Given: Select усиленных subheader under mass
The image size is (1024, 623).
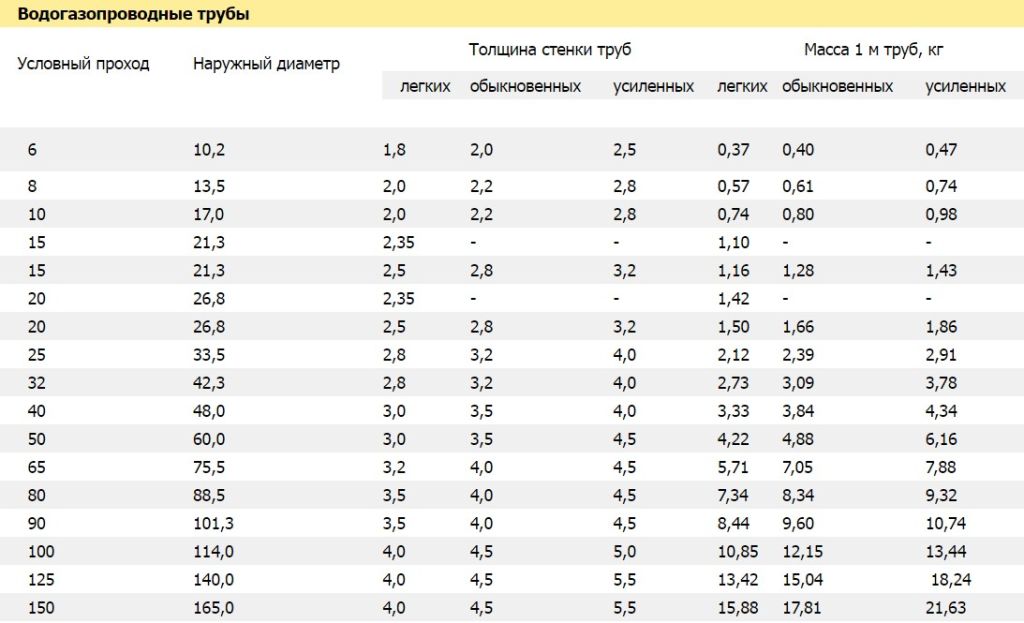Looking at the screenshot, I should pos(965,86).
